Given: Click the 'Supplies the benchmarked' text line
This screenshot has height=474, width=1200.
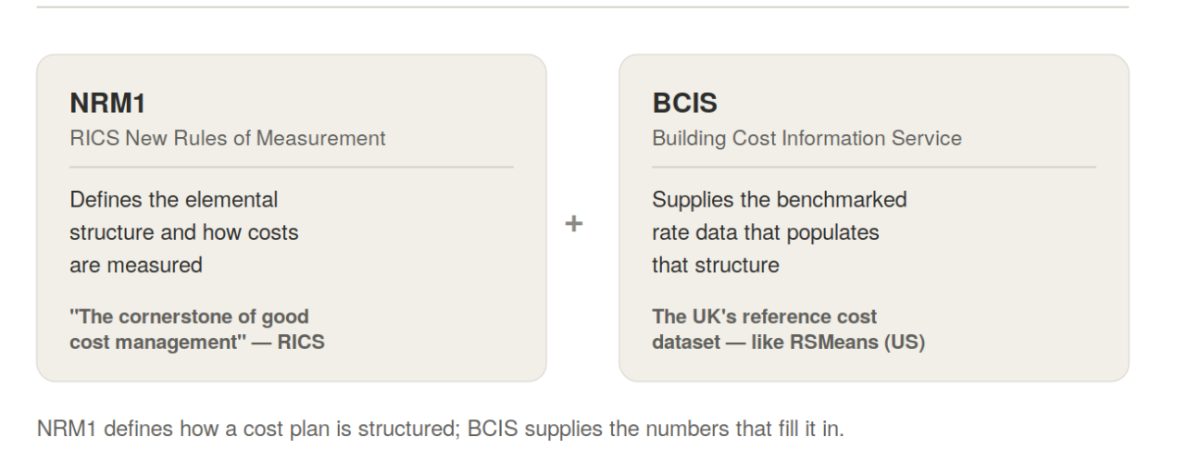Looking at the screenshot, I should pos(779,200).
